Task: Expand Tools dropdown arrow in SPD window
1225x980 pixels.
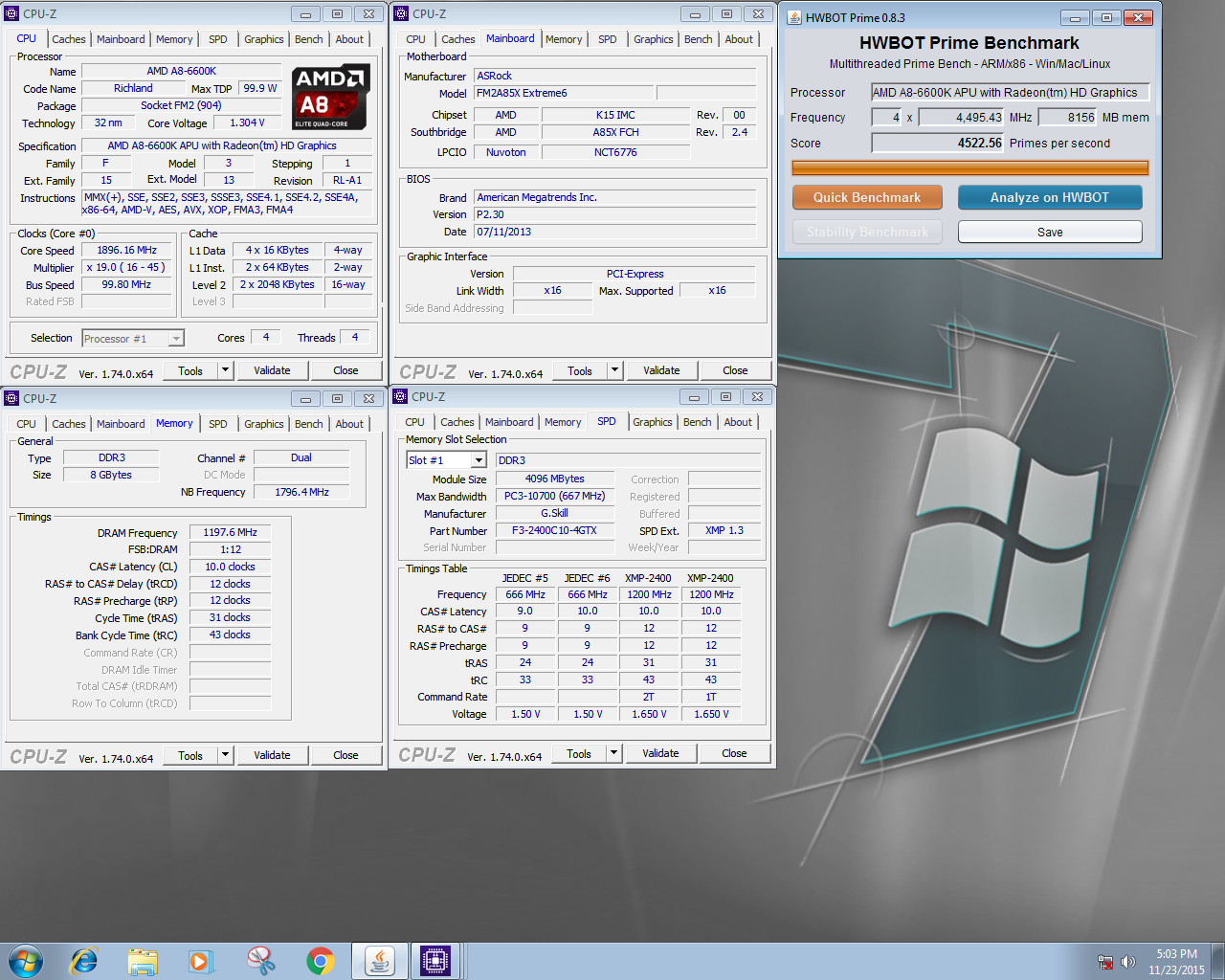Action: pyautogui.click(x=614, y=753)
